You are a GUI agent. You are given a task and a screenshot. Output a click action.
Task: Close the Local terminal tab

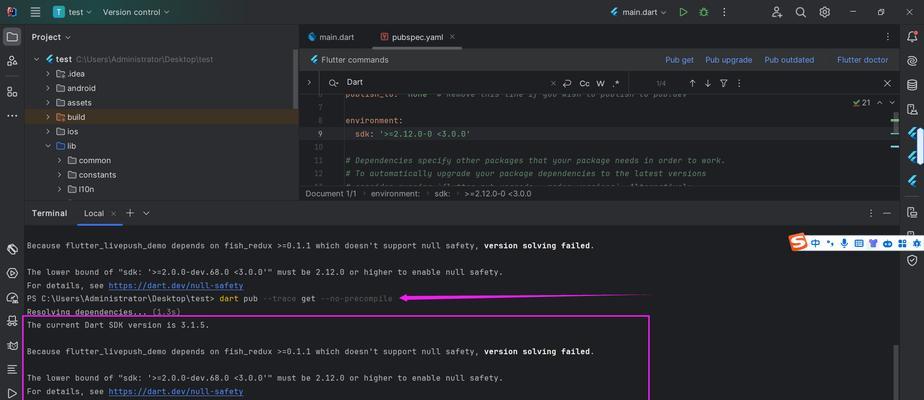[x=114, y=213]
